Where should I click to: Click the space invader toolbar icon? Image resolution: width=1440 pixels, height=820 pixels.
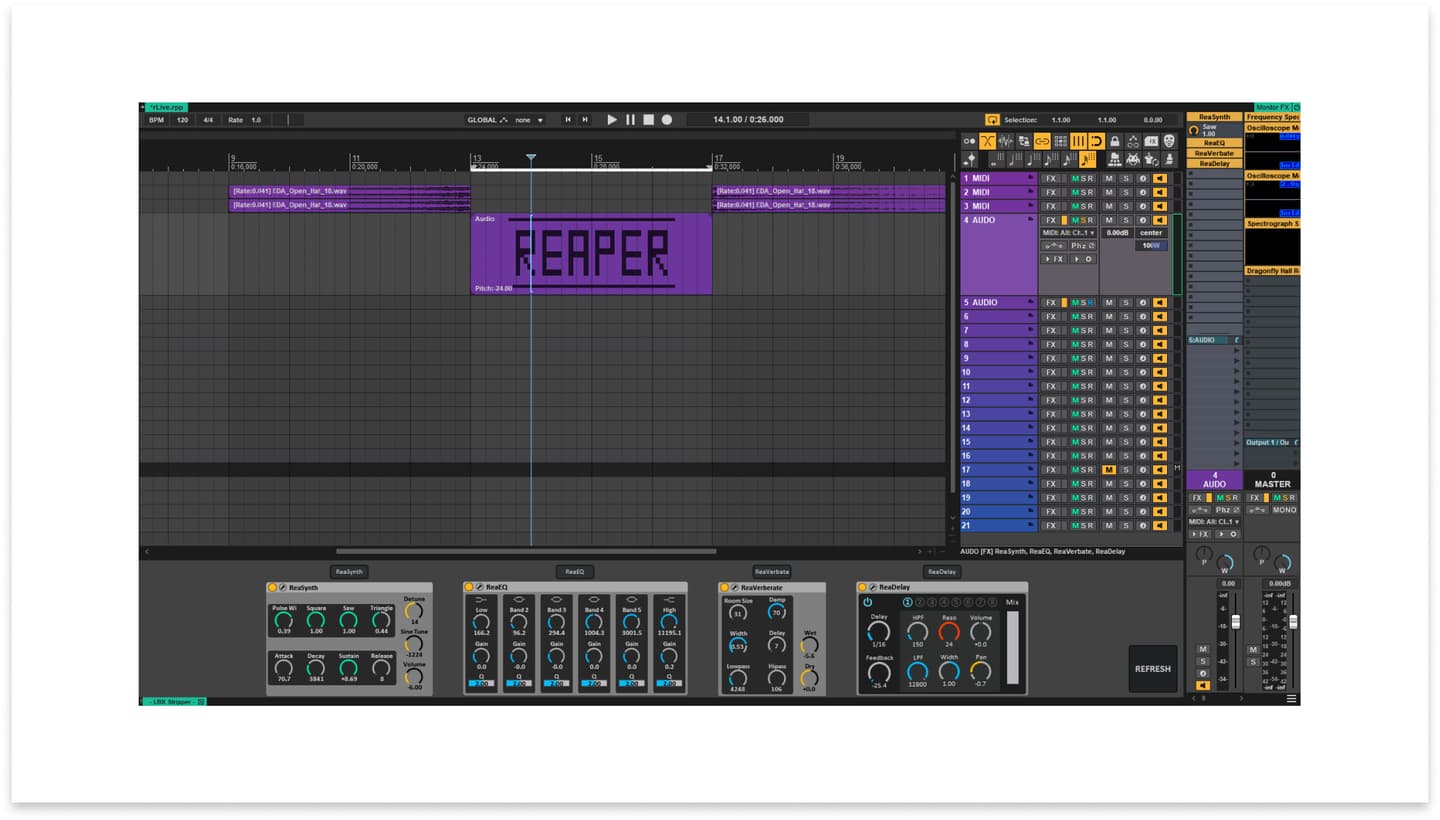1133,160
